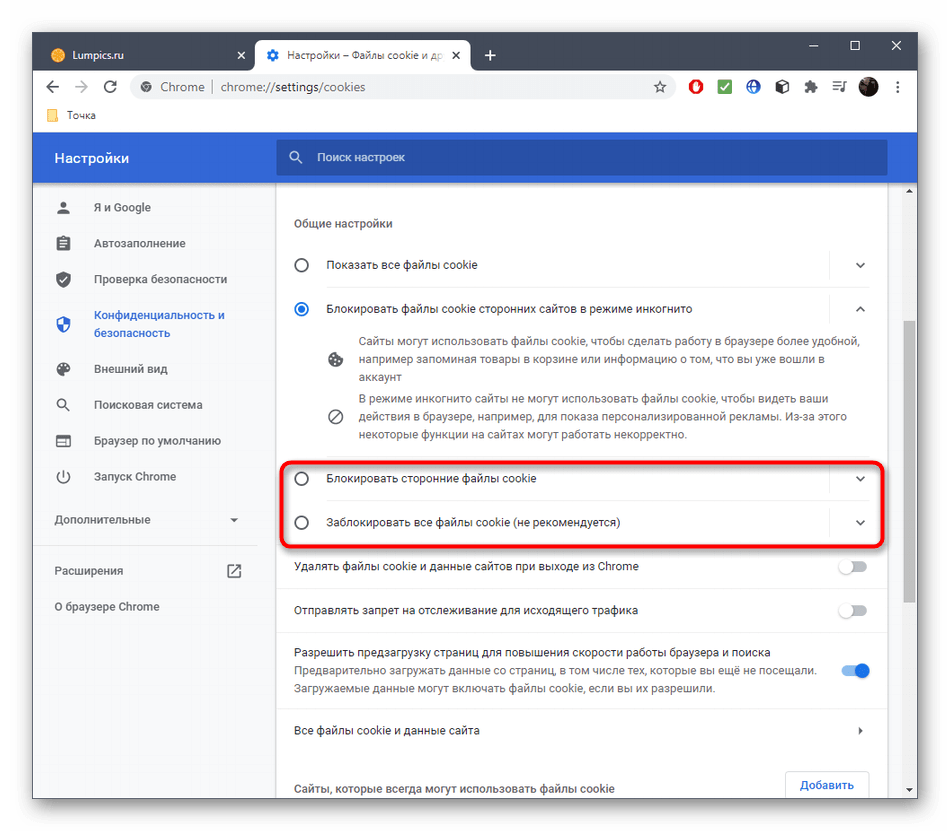The width and height of the screenshot is (950, 831).
Task: Click the gear icon on the settings tab
Action: coord(273,55)
